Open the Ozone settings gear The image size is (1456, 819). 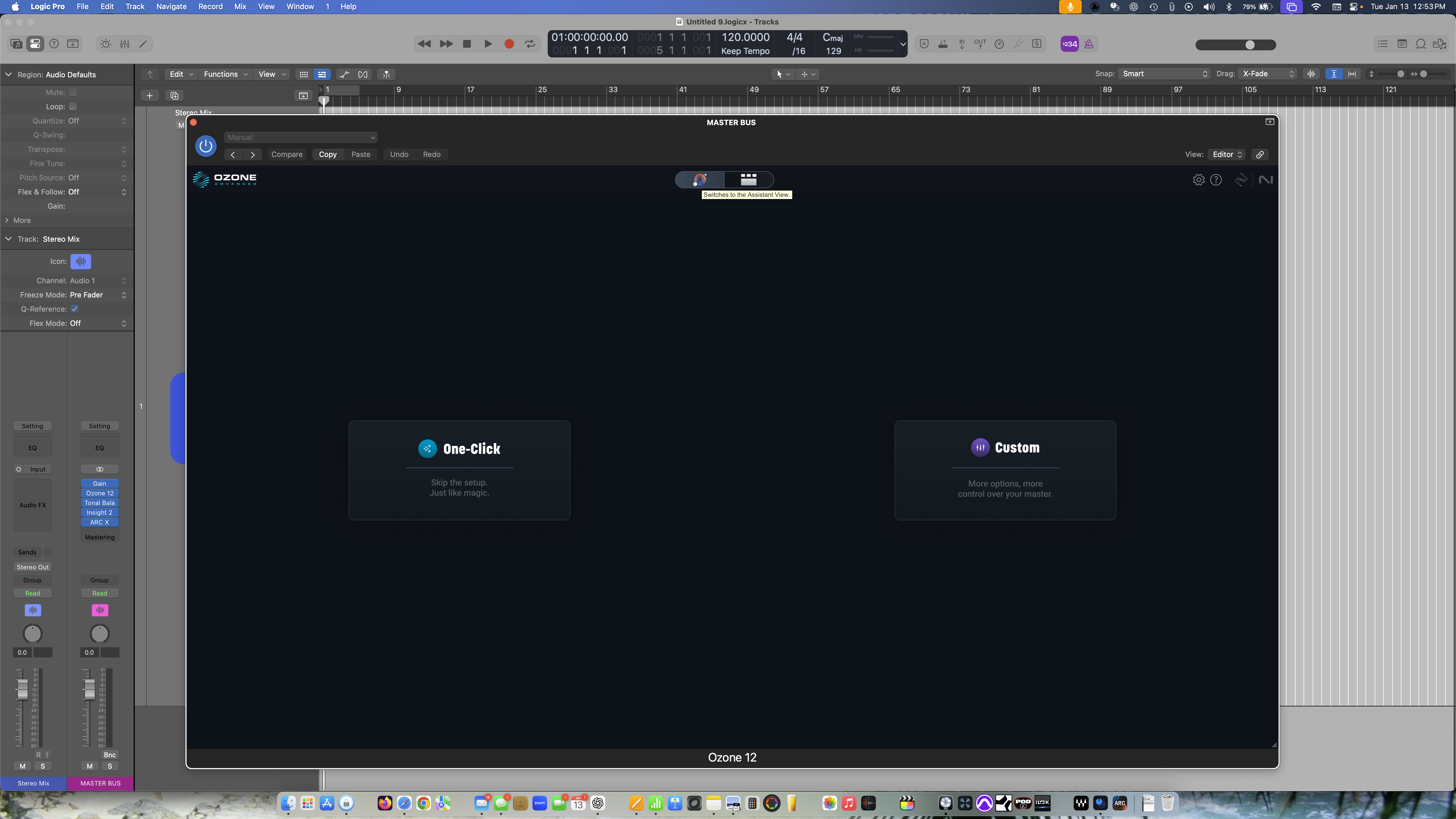click(1199, 180)
